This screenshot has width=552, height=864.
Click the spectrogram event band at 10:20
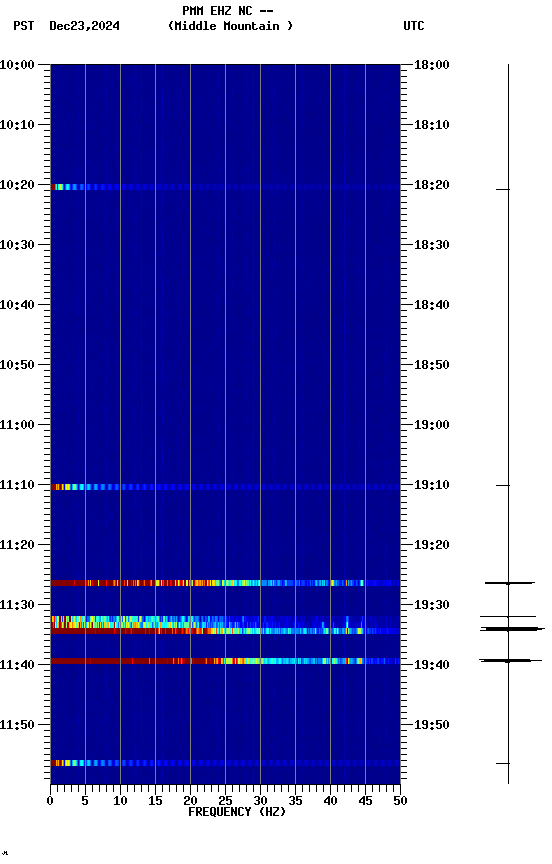pyautogui.click(x=225, y=187)
